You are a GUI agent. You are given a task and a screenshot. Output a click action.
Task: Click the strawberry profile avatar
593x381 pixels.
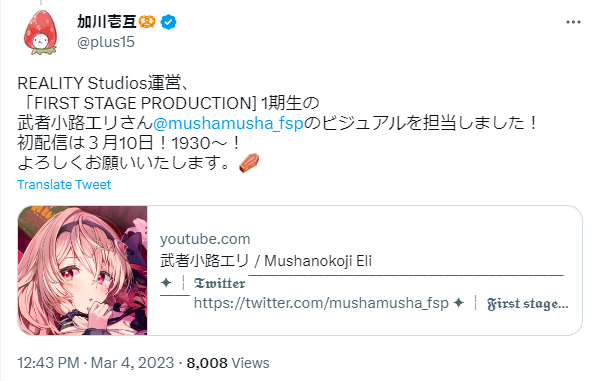[x=40, y=33]
